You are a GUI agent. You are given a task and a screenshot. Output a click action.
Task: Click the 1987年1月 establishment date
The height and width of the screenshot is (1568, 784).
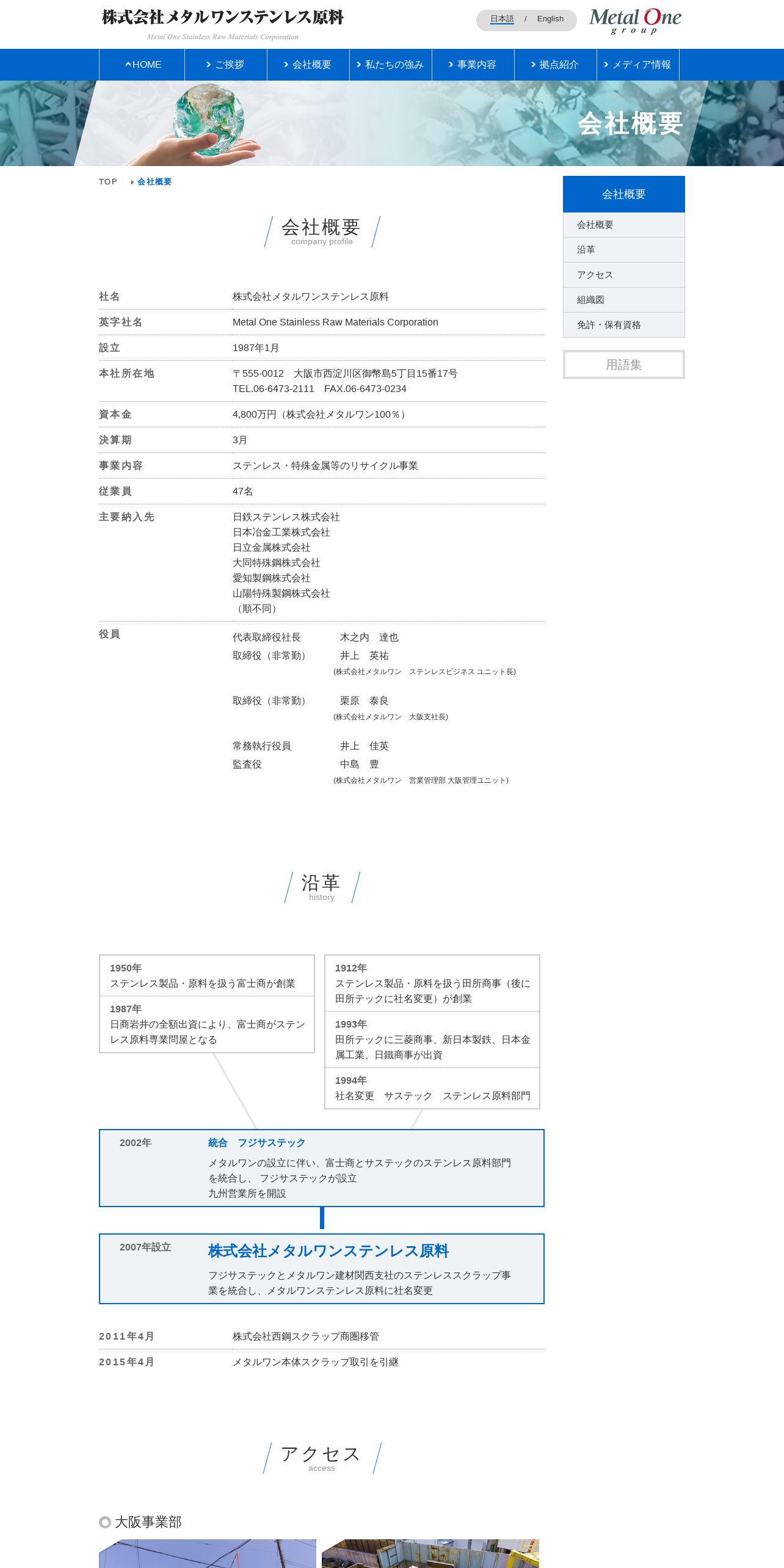[x=256, y=348]
